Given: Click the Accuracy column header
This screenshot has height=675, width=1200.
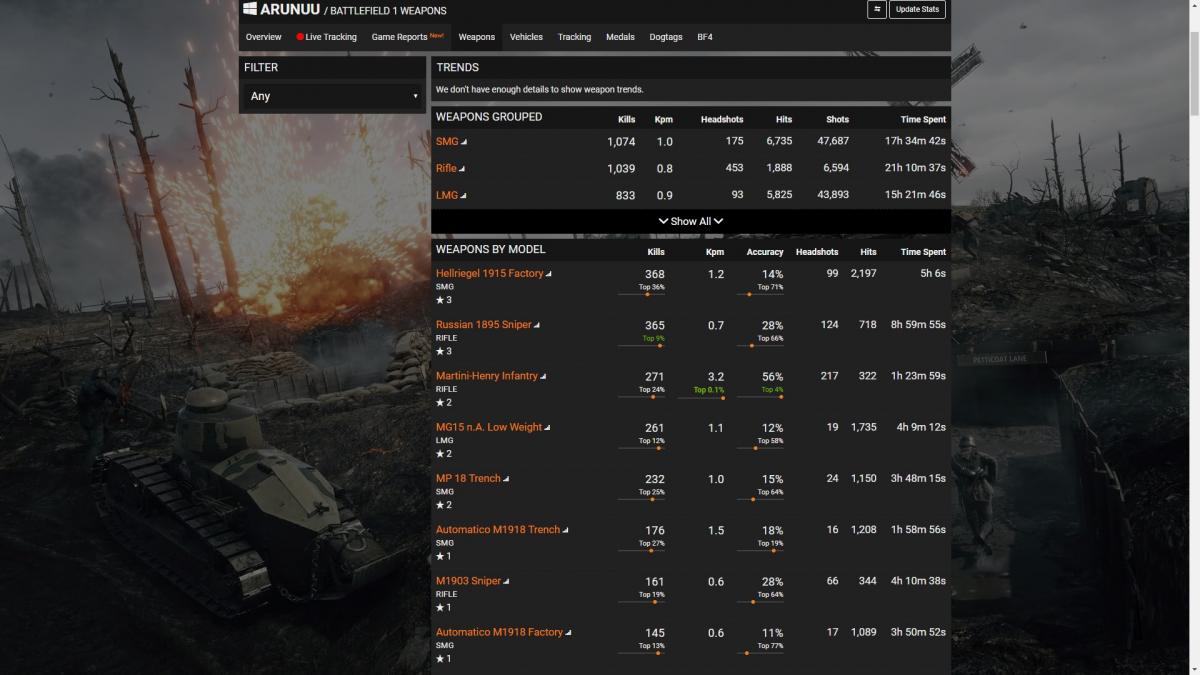Looking at the screenshot, I should (765, 252).
